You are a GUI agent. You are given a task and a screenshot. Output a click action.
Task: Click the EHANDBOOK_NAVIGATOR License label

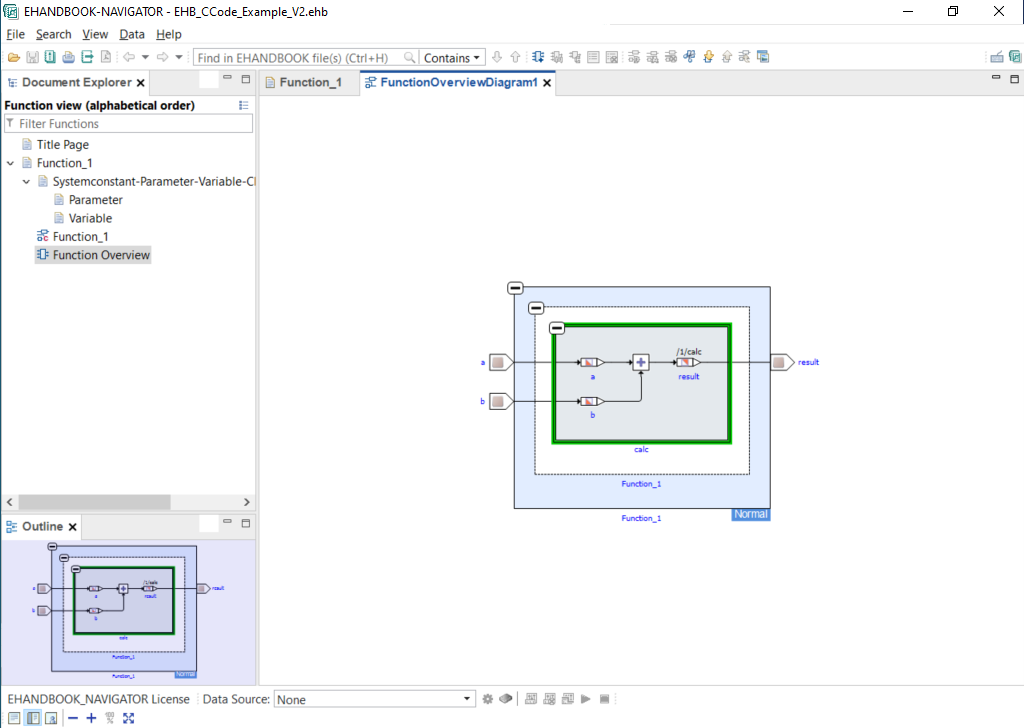tap(98, 699)
